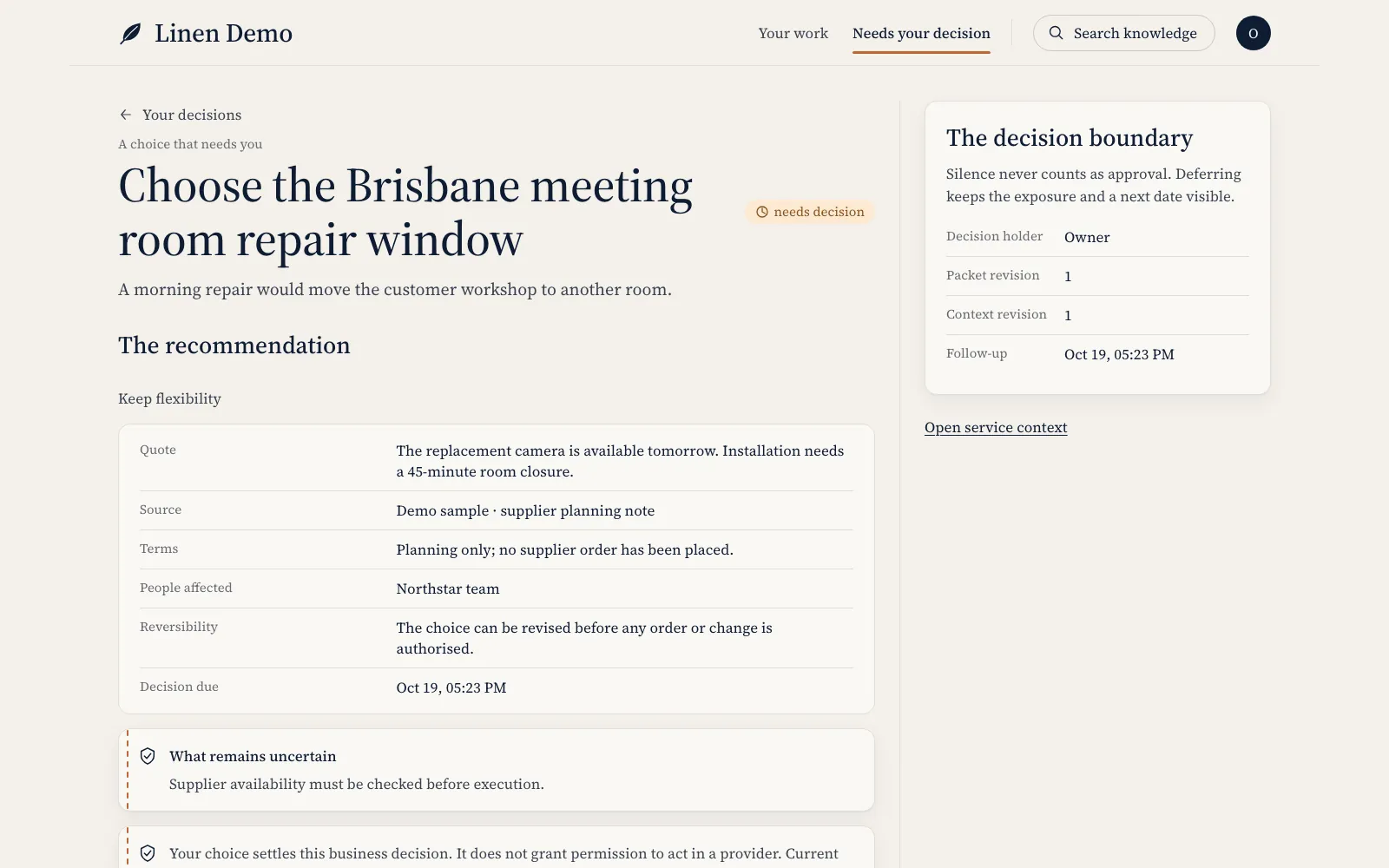
Task: Click the clock icon in the needs decision badge
Action: click(762, 212)
